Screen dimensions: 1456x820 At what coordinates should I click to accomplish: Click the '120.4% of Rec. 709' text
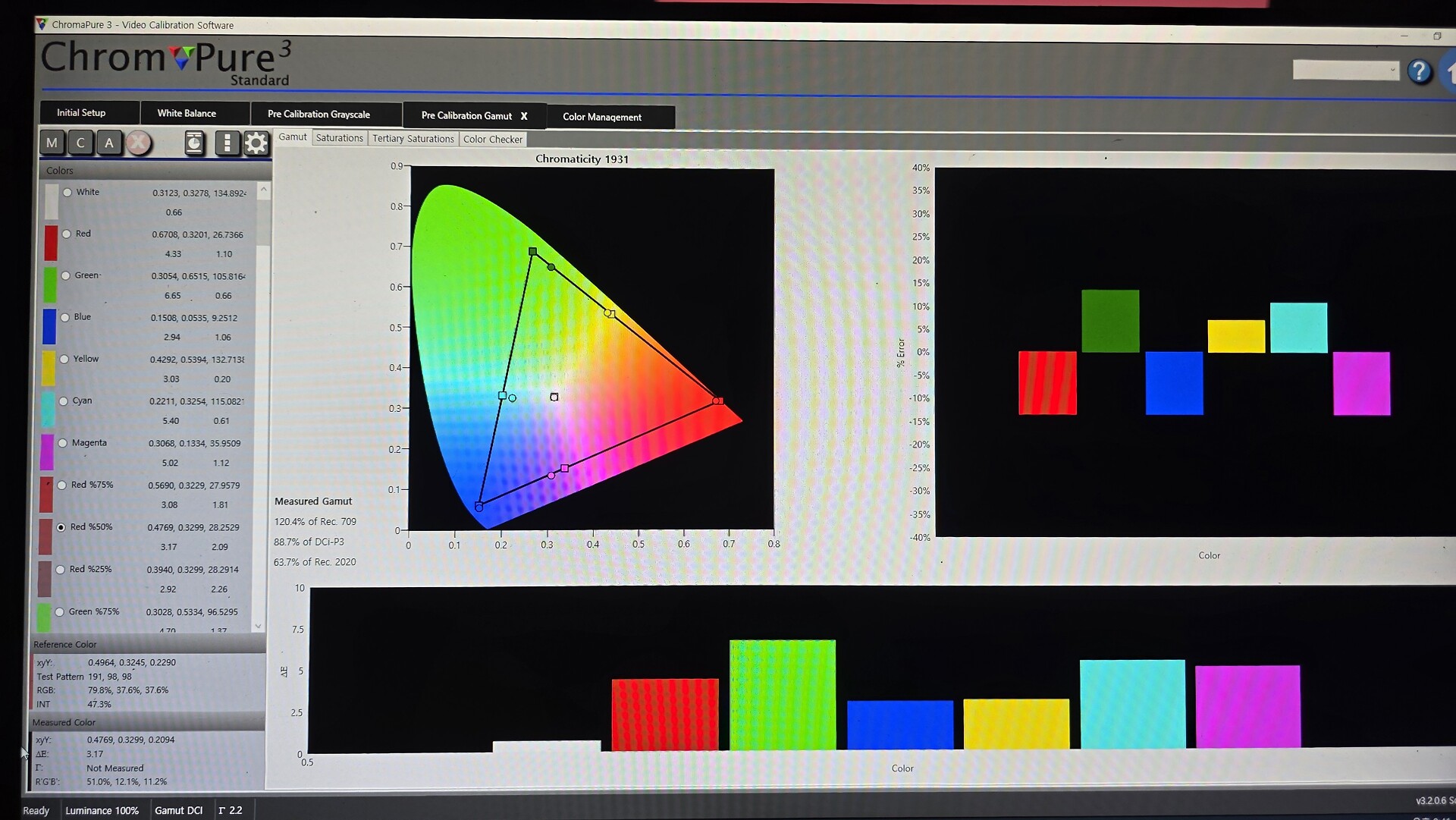coord(315,522)
